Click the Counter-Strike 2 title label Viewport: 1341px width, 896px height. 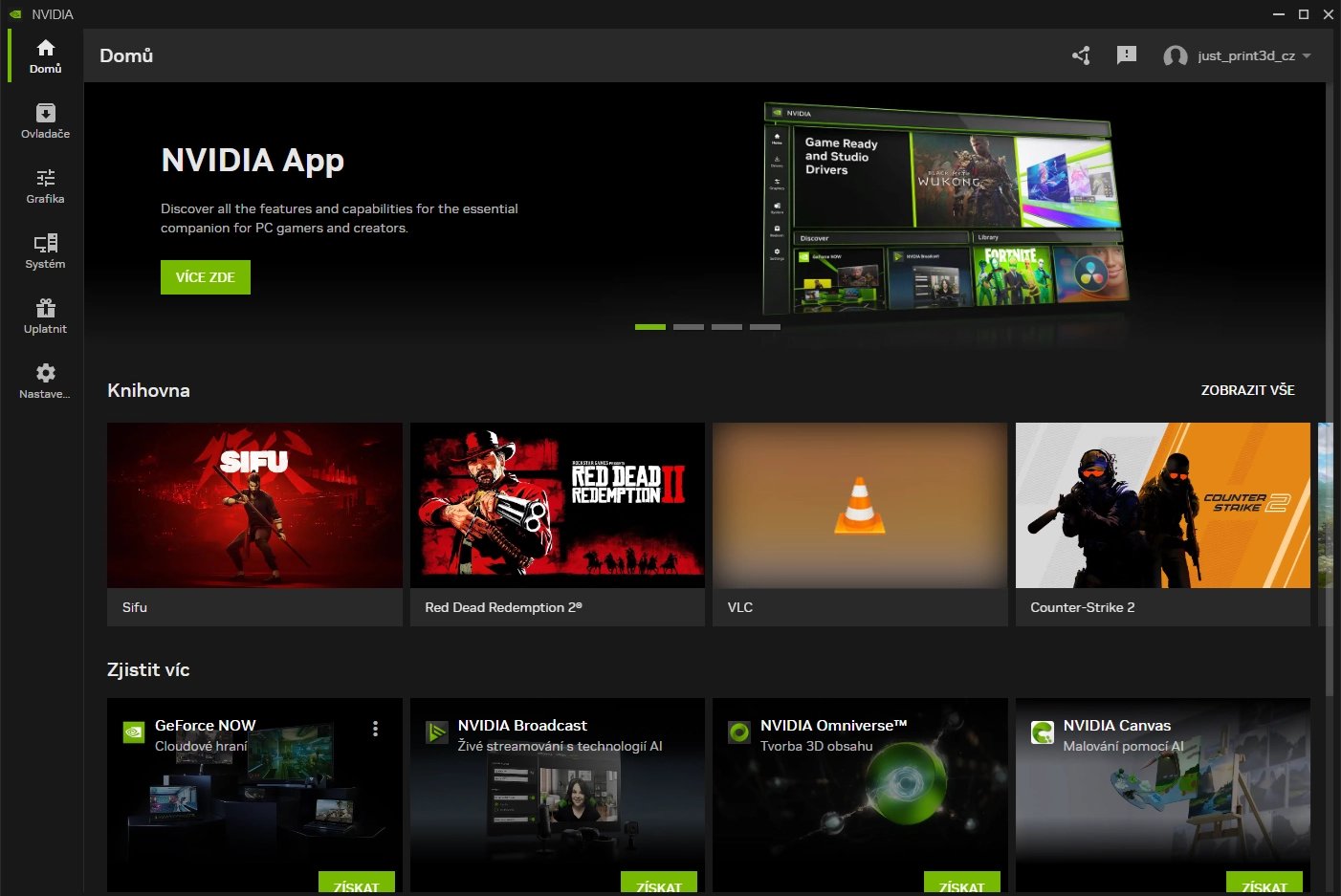coord(1083,607)
